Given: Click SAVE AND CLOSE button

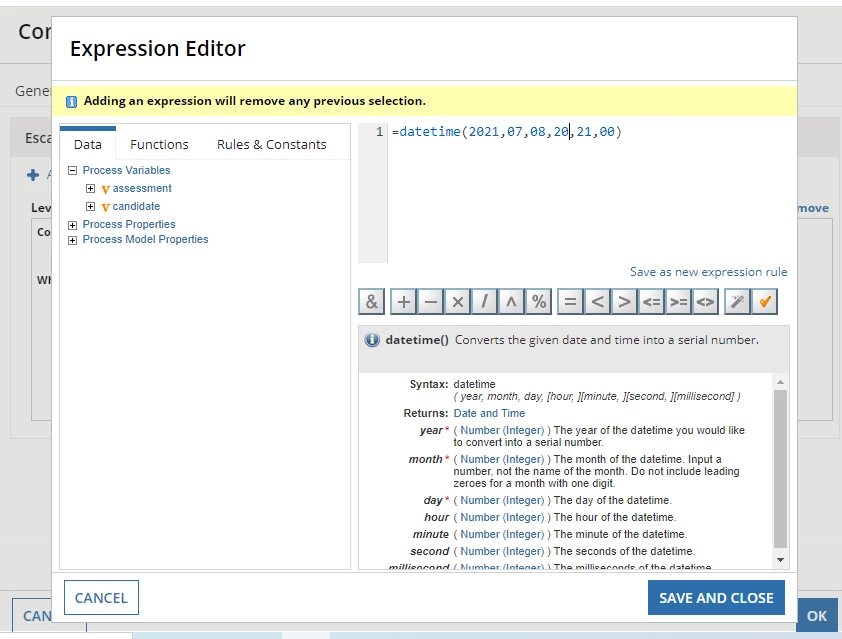Looking at the screenshot, I should click(716, 598).
